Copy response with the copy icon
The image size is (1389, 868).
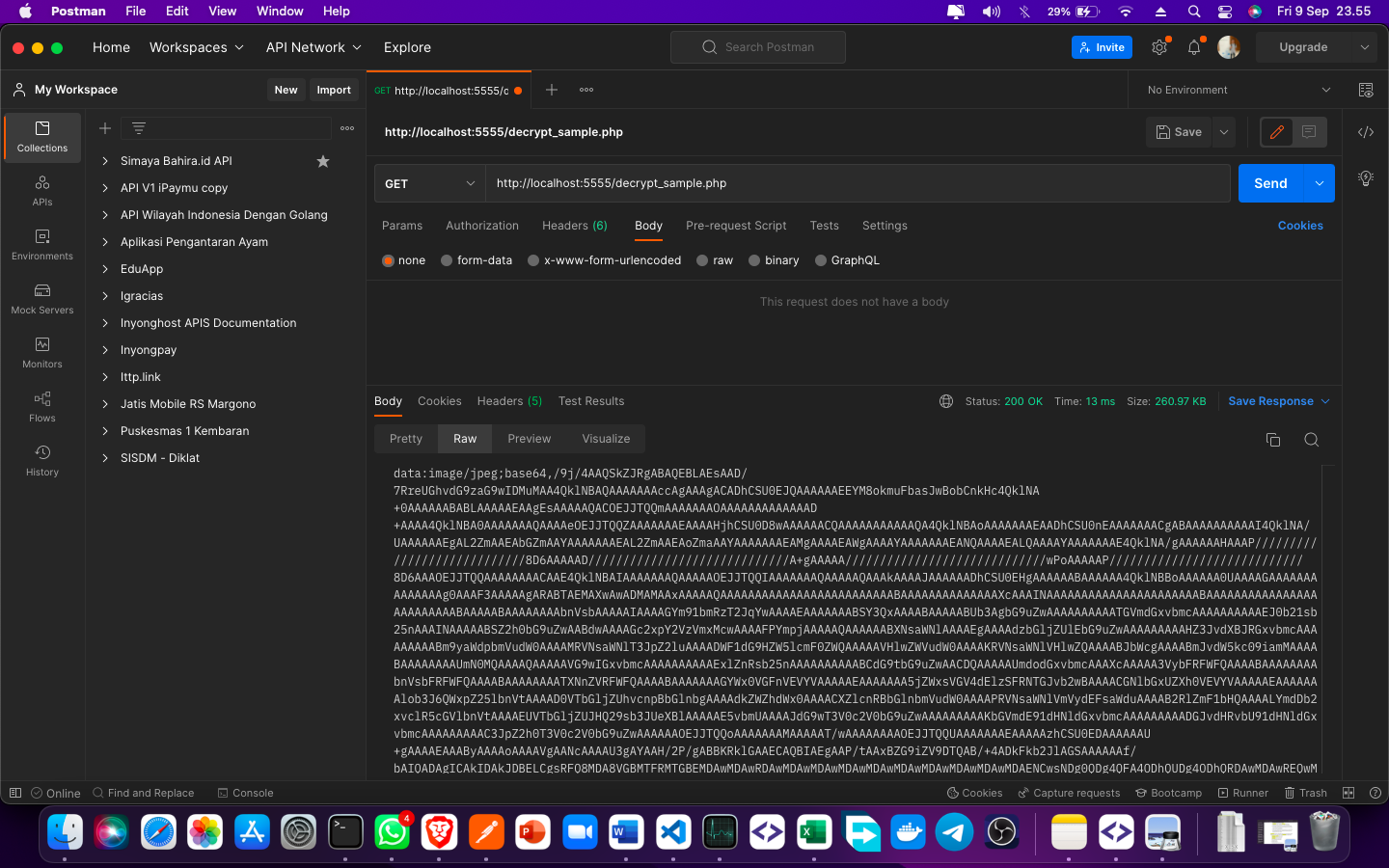pos(1273,440)
